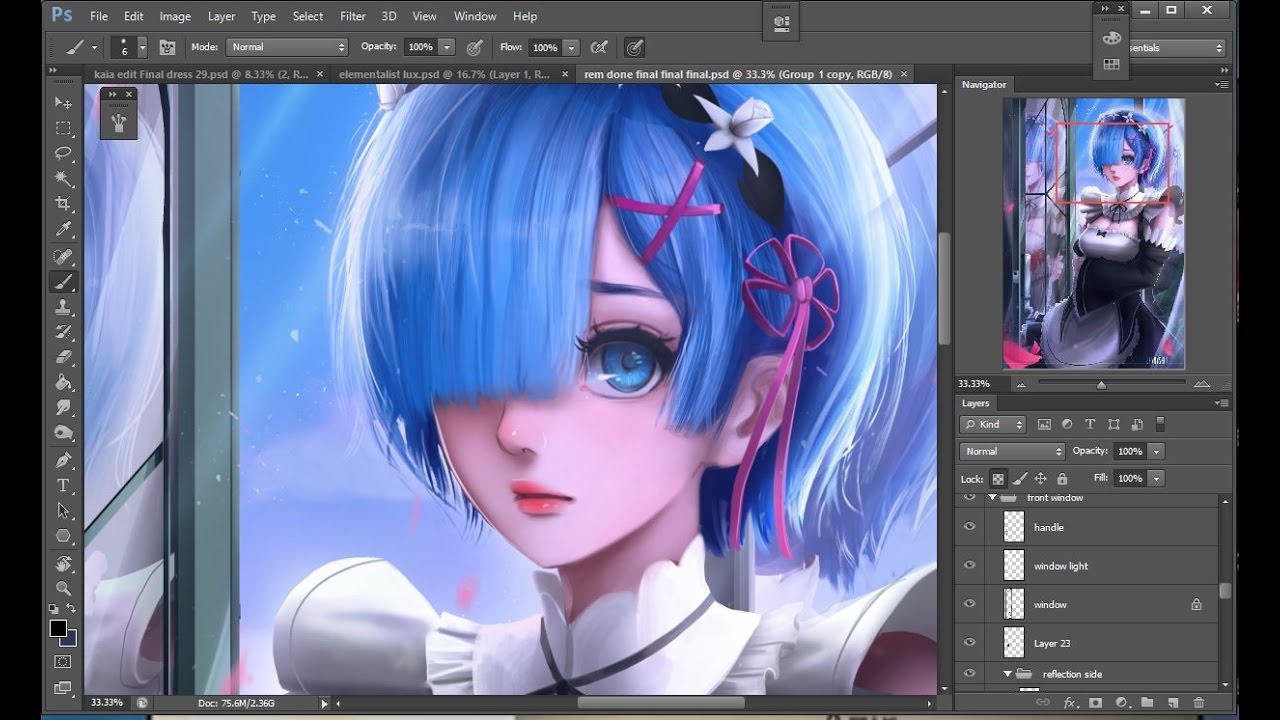
Task: Select the Hand tool
Action: pos(63,564)
